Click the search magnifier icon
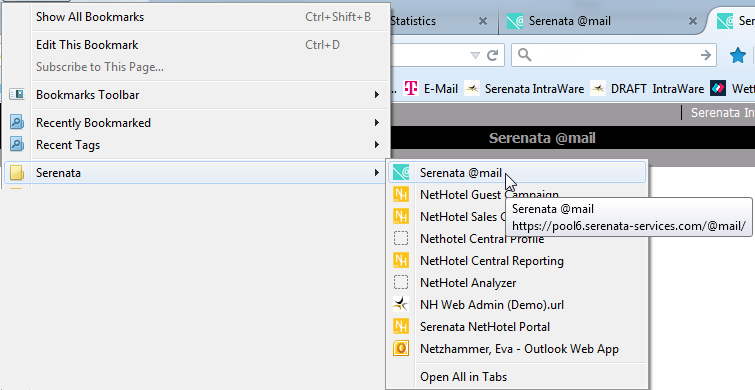 [525, 55]
